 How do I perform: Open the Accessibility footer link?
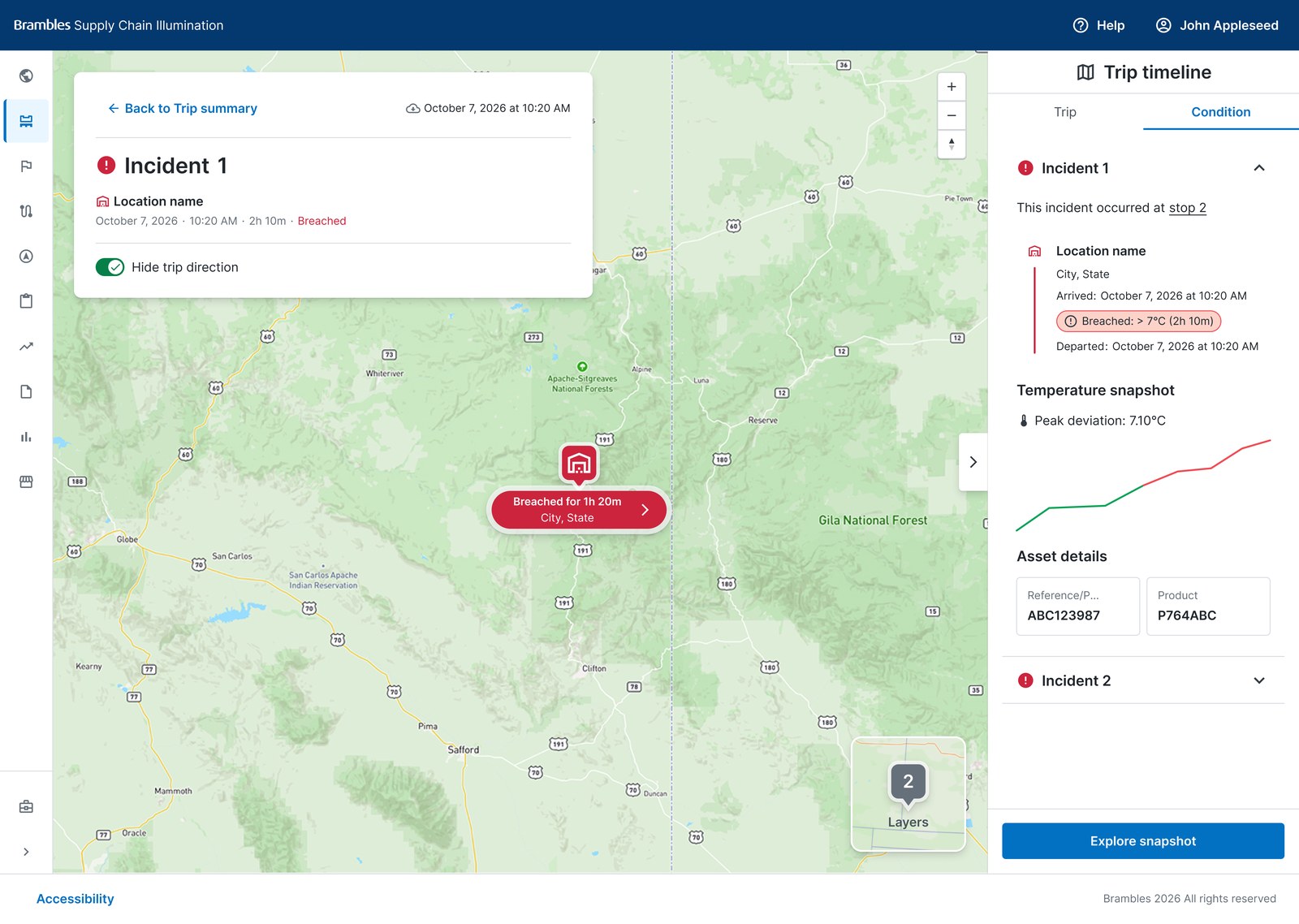pyautogui.click(x=76, y=899)
